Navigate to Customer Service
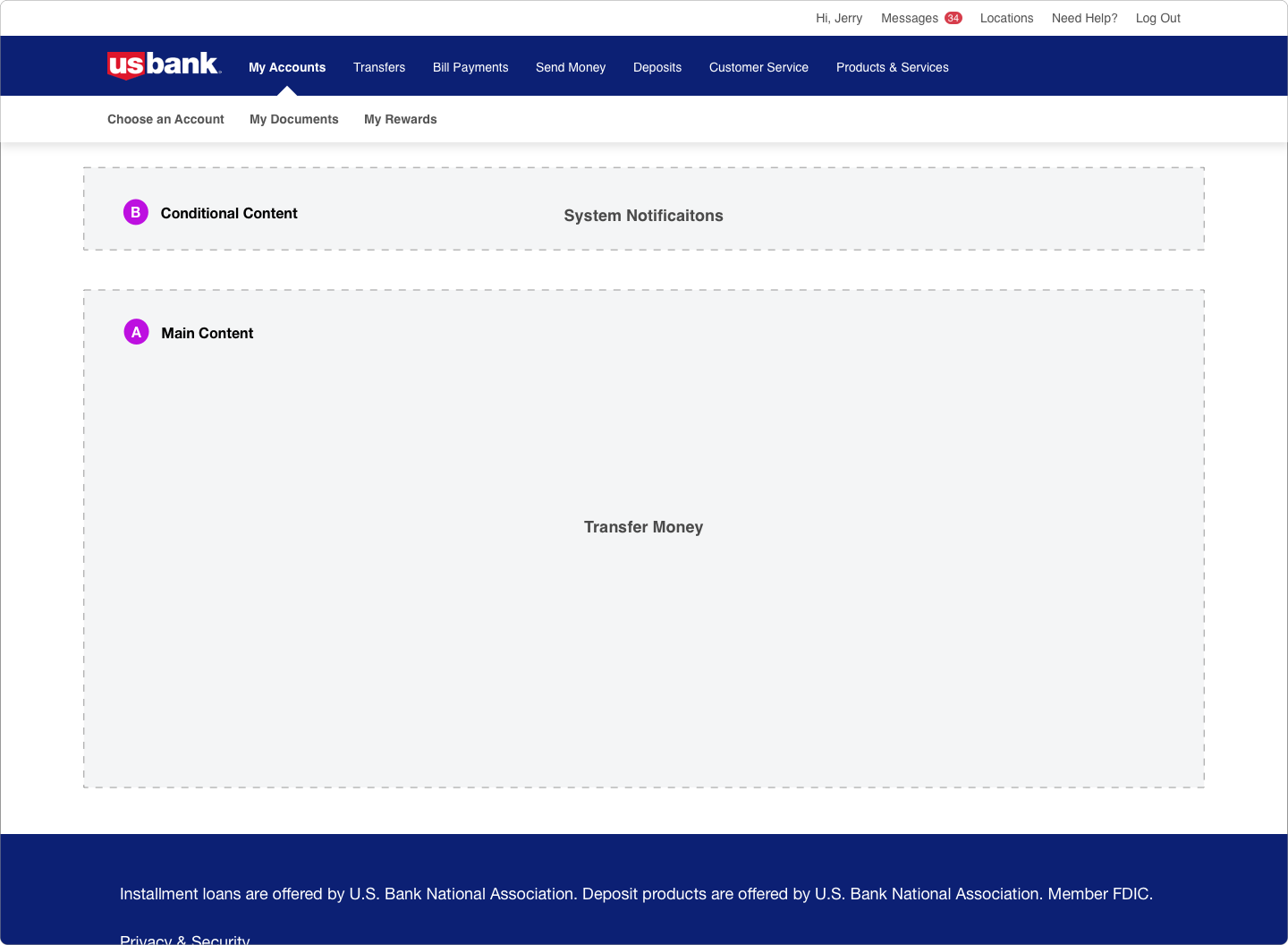The image size is (1288, 945). [758, 67]
